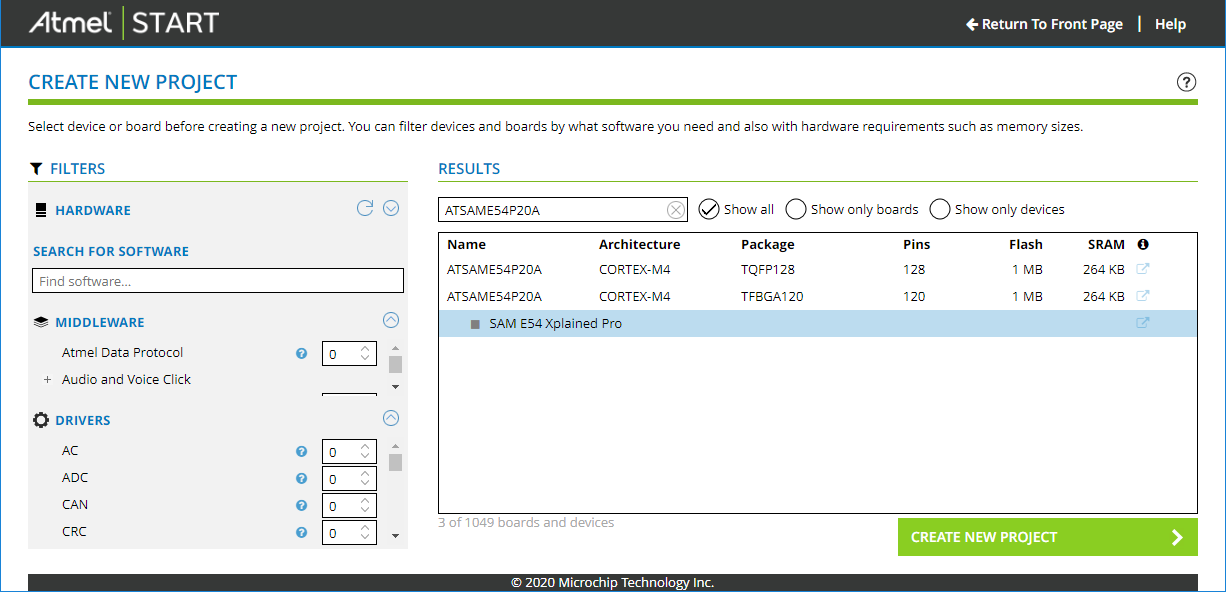1226x592 pixels.
Task: Expand the Hardware filter section
Action: (391, 208)
